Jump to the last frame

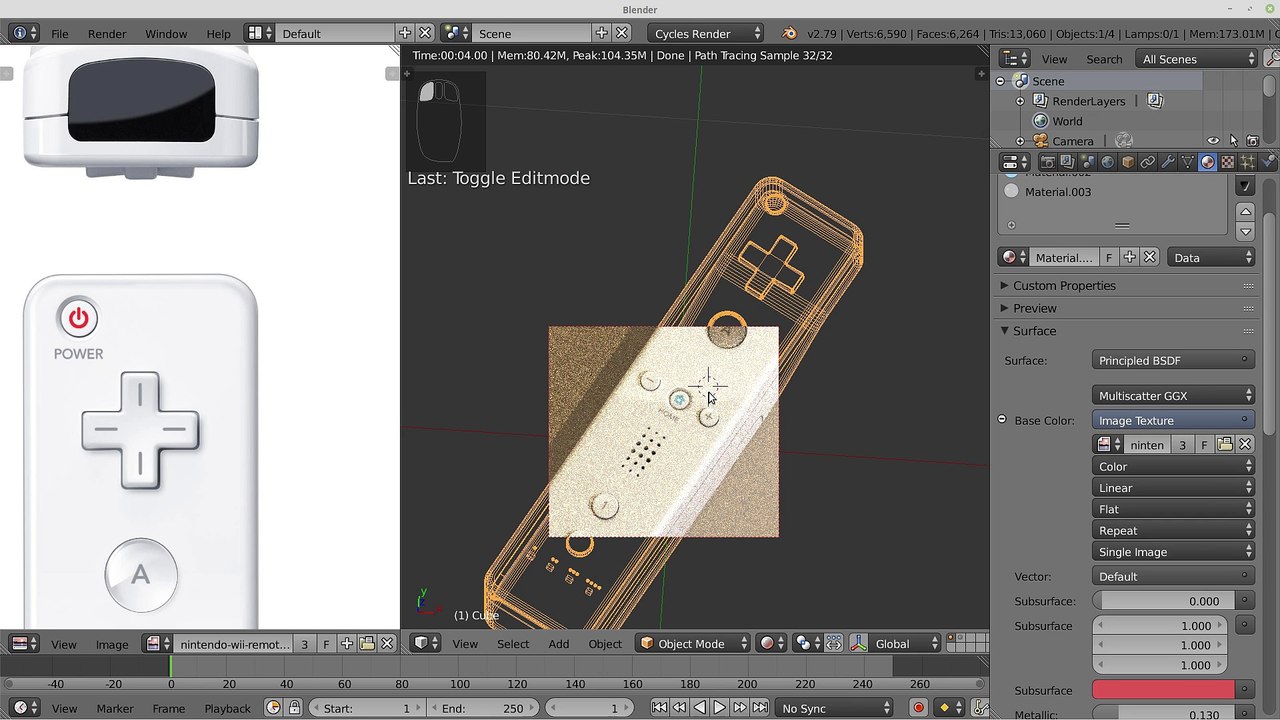pyautogui.click(x=759, y=708)
